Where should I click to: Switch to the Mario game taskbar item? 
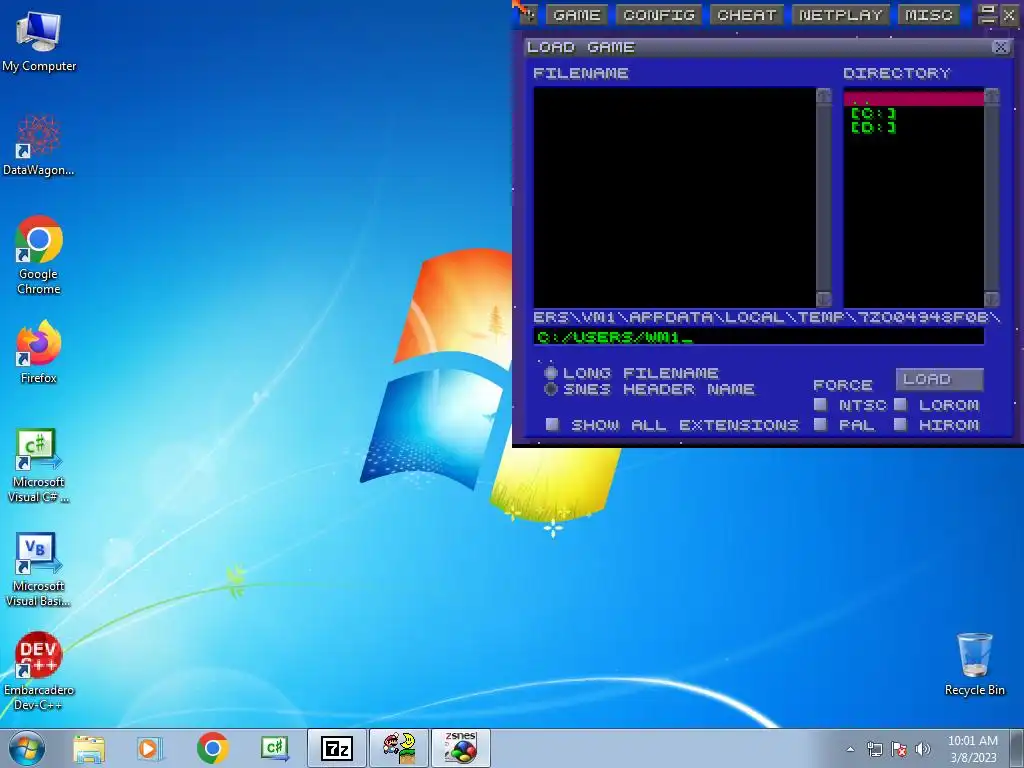pos(399,748)
